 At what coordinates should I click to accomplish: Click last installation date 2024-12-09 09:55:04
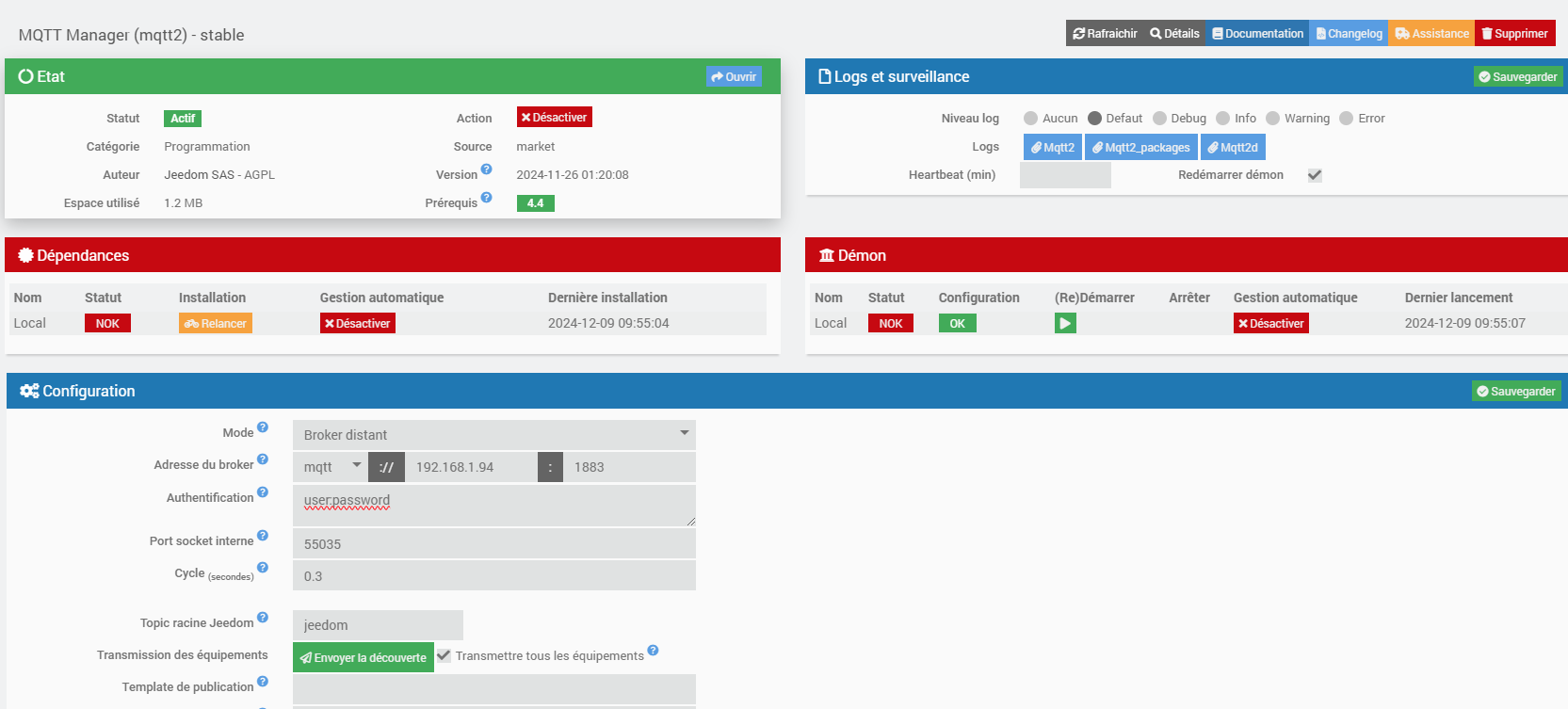[608, 323]
